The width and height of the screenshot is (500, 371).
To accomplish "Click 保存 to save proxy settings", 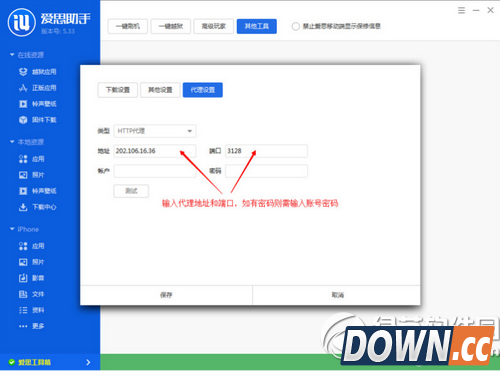I will coord(166,295).
